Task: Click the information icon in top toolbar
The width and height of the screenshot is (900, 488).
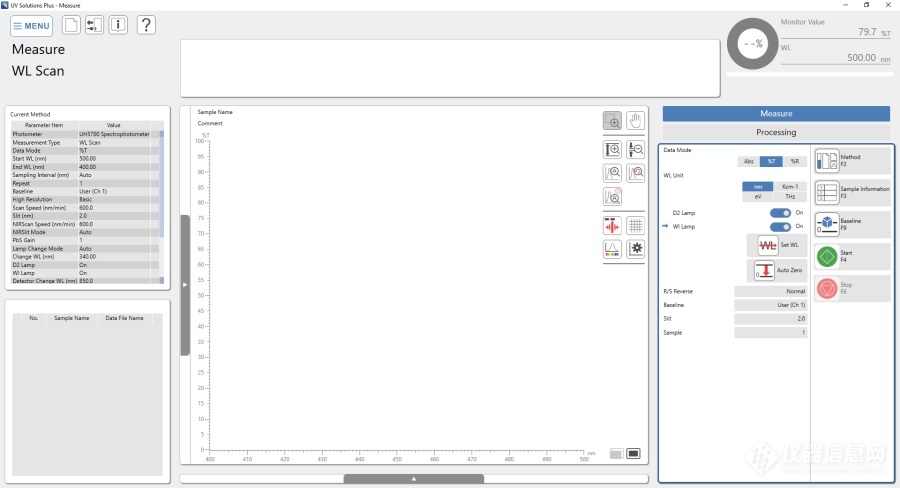Action: pos(118,25)
